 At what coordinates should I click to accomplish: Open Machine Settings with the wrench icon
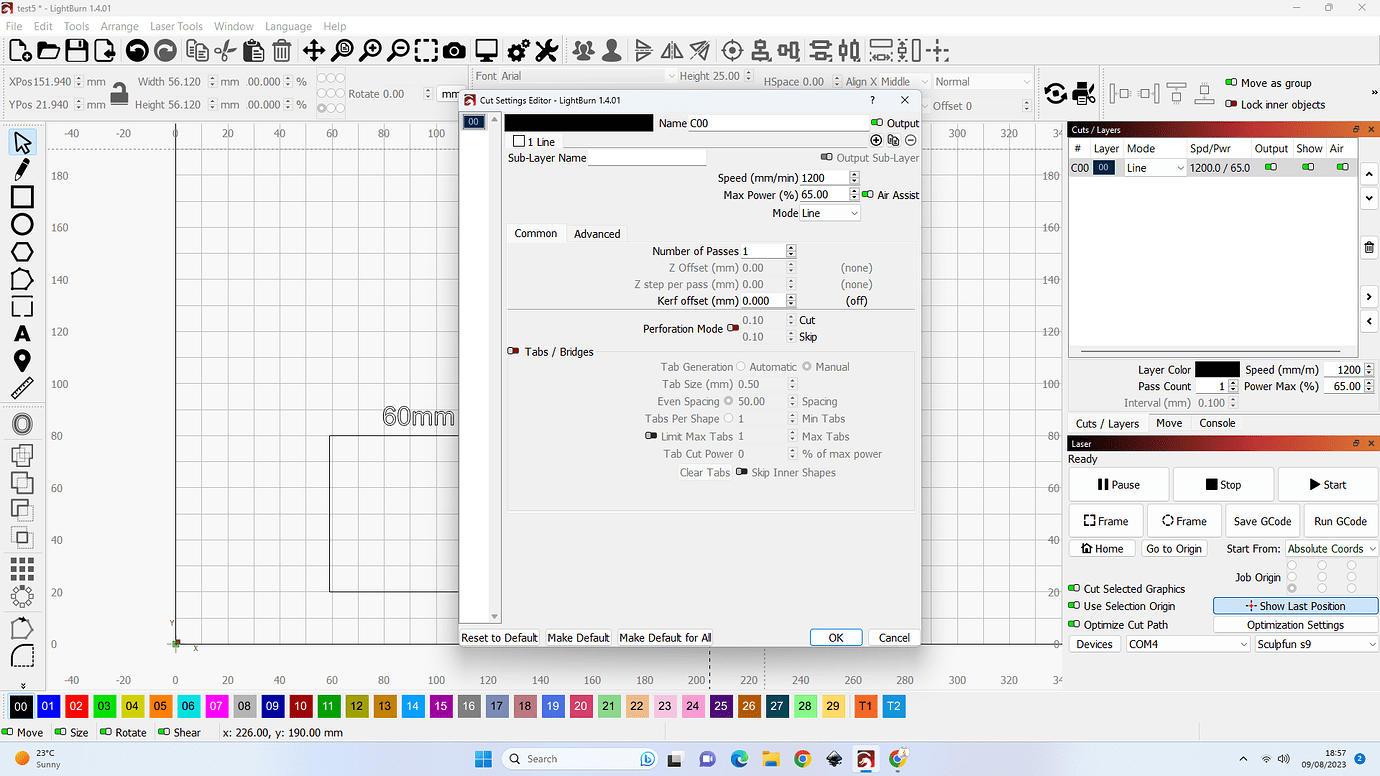546,50
